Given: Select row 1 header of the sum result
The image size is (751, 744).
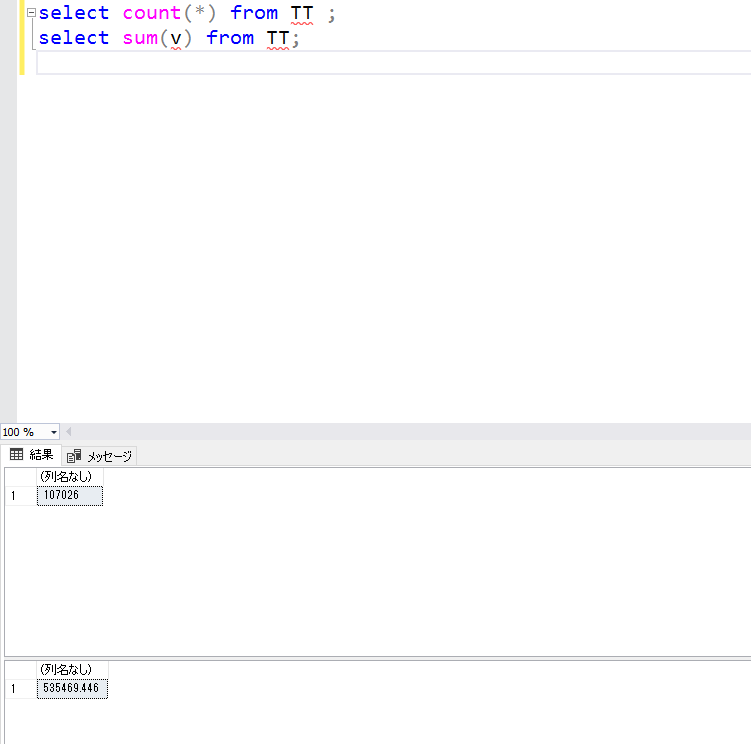Looking at the screenshot, I should (x=19, y=688).
